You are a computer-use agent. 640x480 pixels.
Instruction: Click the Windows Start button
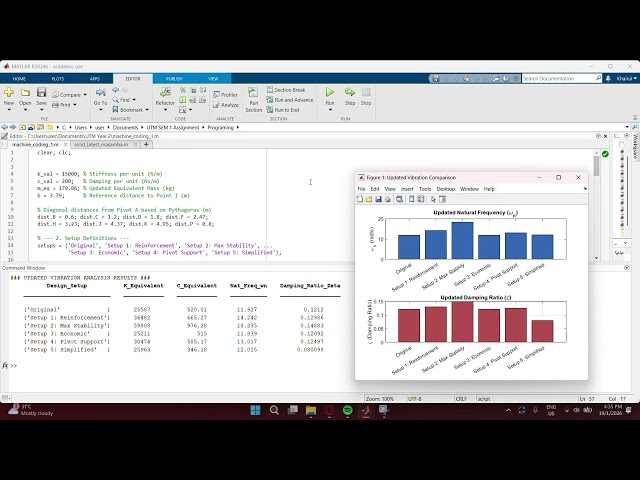(x=256, y=410)
